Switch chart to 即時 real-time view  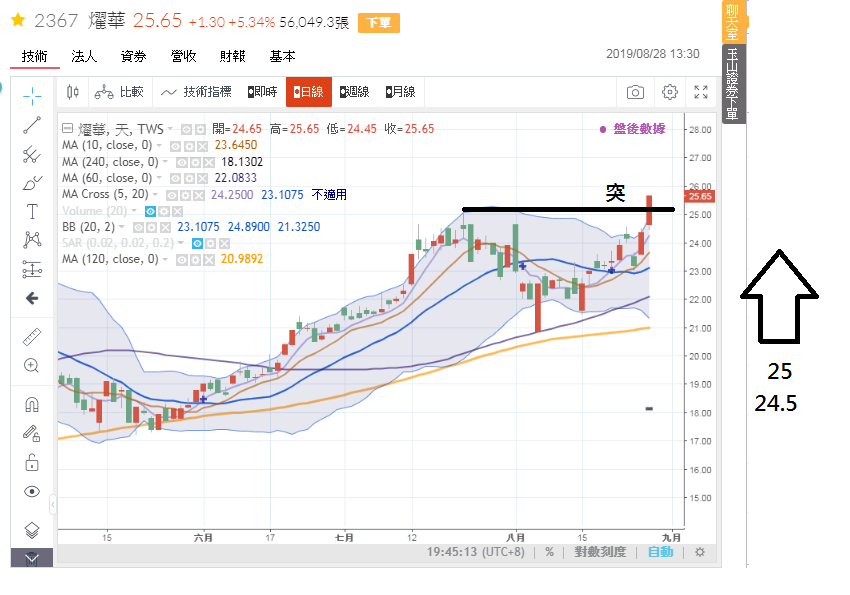[262, 92]
